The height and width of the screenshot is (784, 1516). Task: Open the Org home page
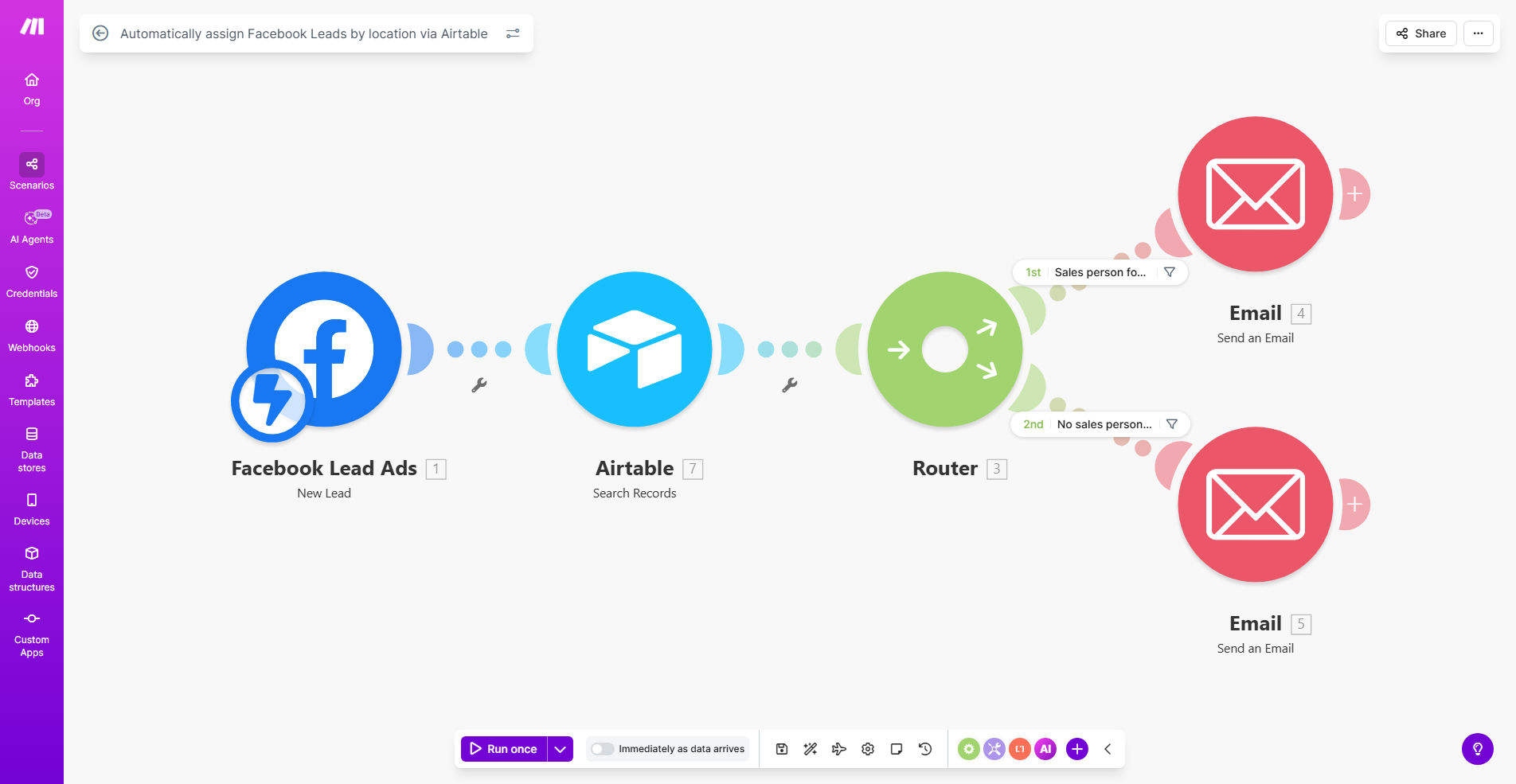(32, 89)
